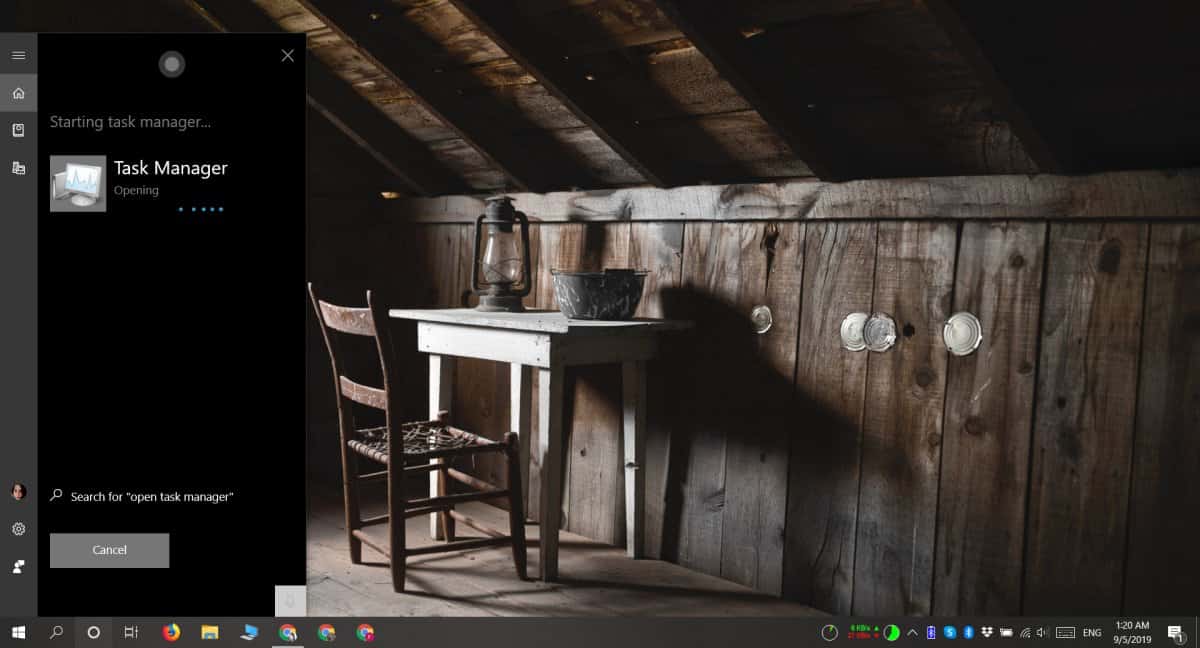Open the ENG language selector

tap(1093, 632)
